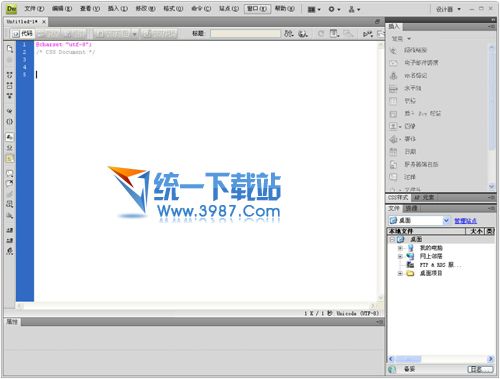Open the gear extend Dreamweaver dropdown
Screen dimensions: 500x379
coord(334,9)
